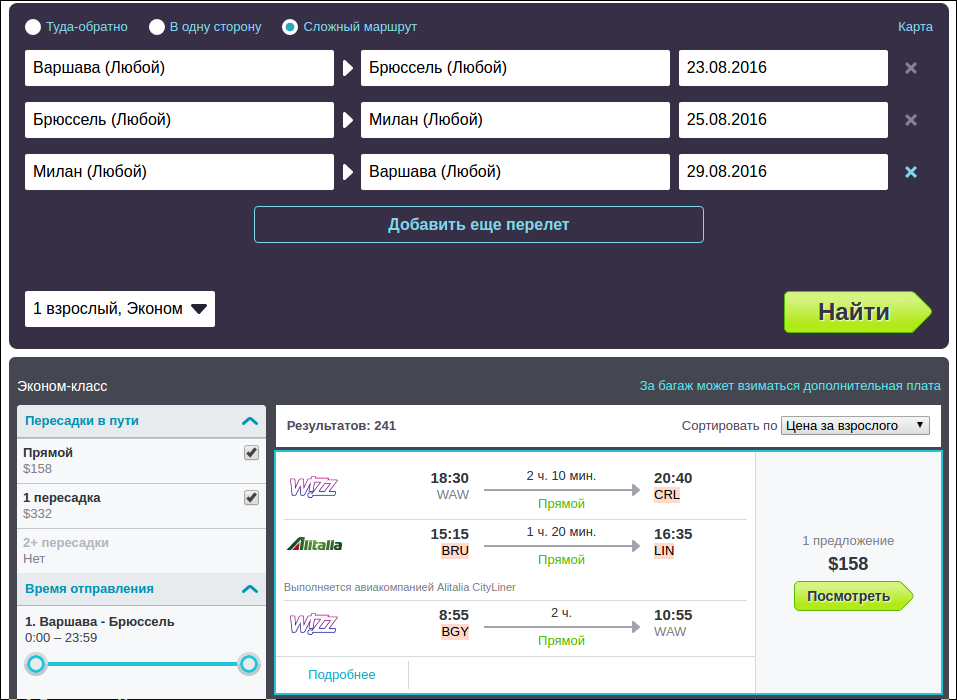Collapse the Пересадки в пути section

pyautogui.click(x=250, y=421)
